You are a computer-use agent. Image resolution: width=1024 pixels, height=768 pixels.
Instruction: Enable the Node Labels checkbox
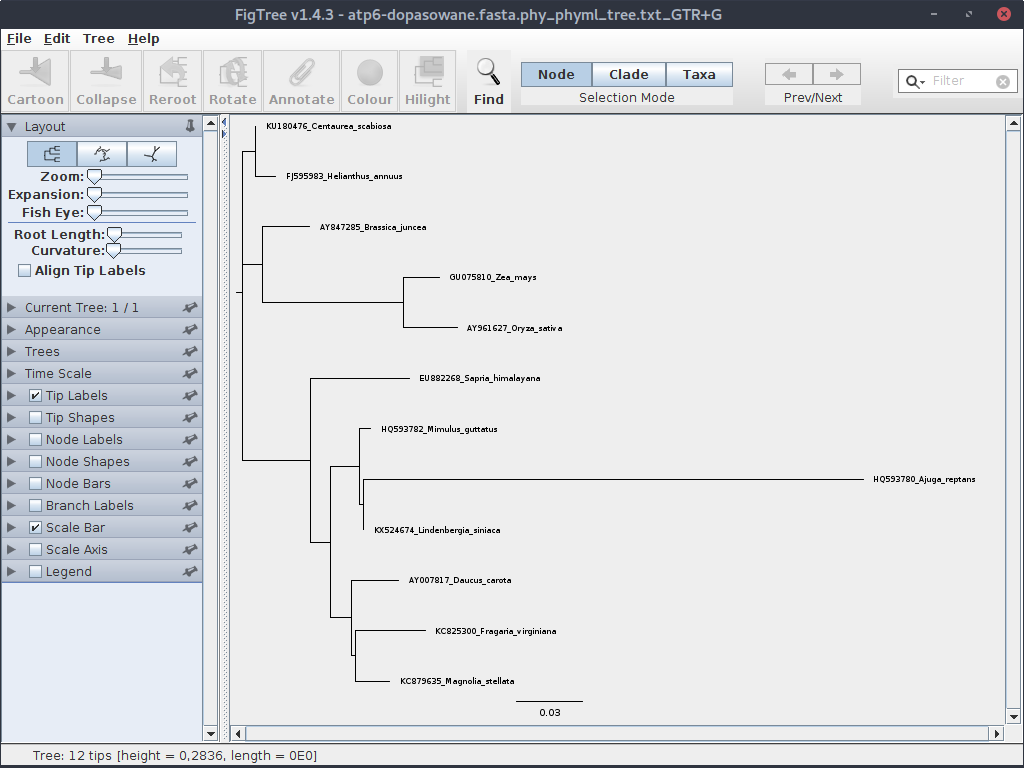36,440
